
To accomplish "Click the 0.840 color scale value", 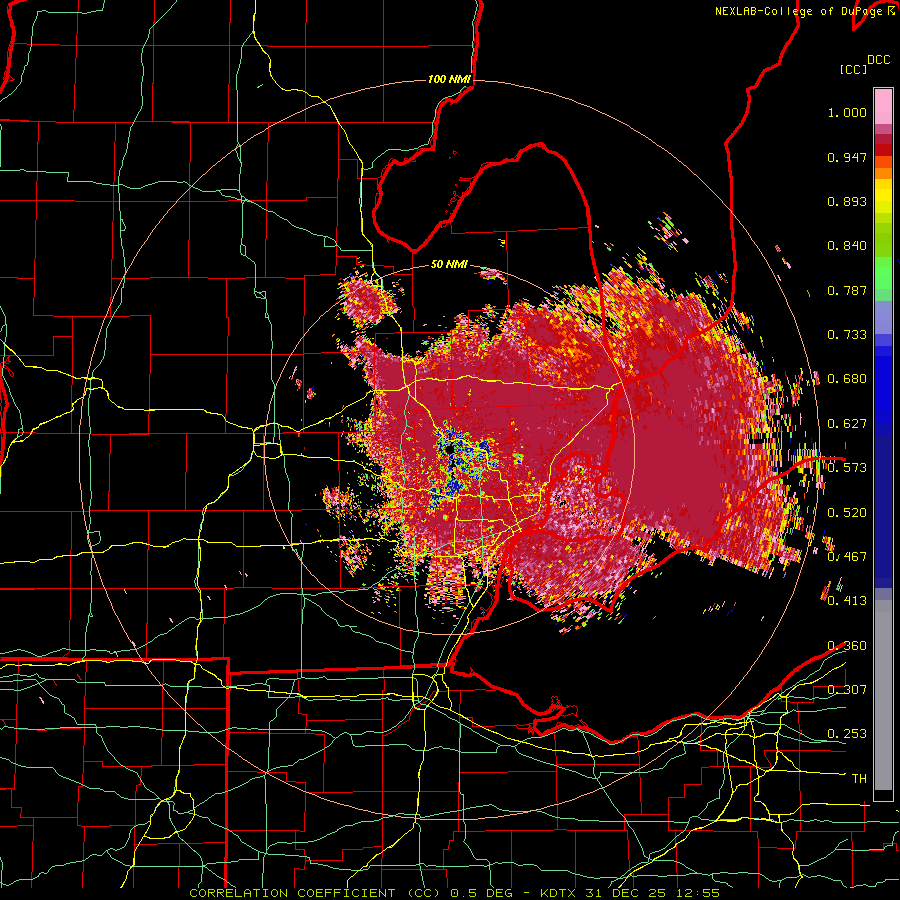I will [x=847, y=246].
